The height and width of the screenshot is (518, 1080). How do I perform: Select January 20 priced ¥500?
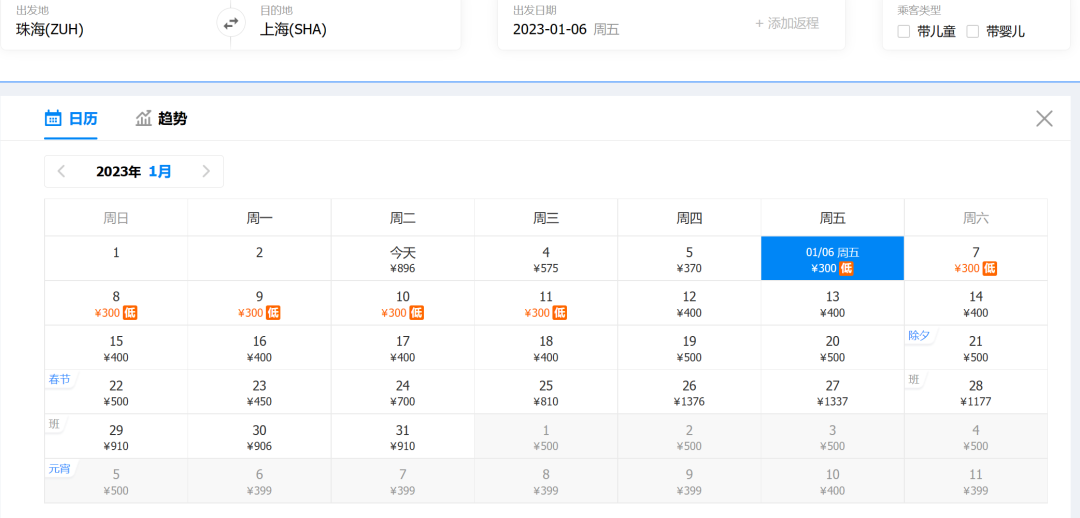click(x=832, y=348)
